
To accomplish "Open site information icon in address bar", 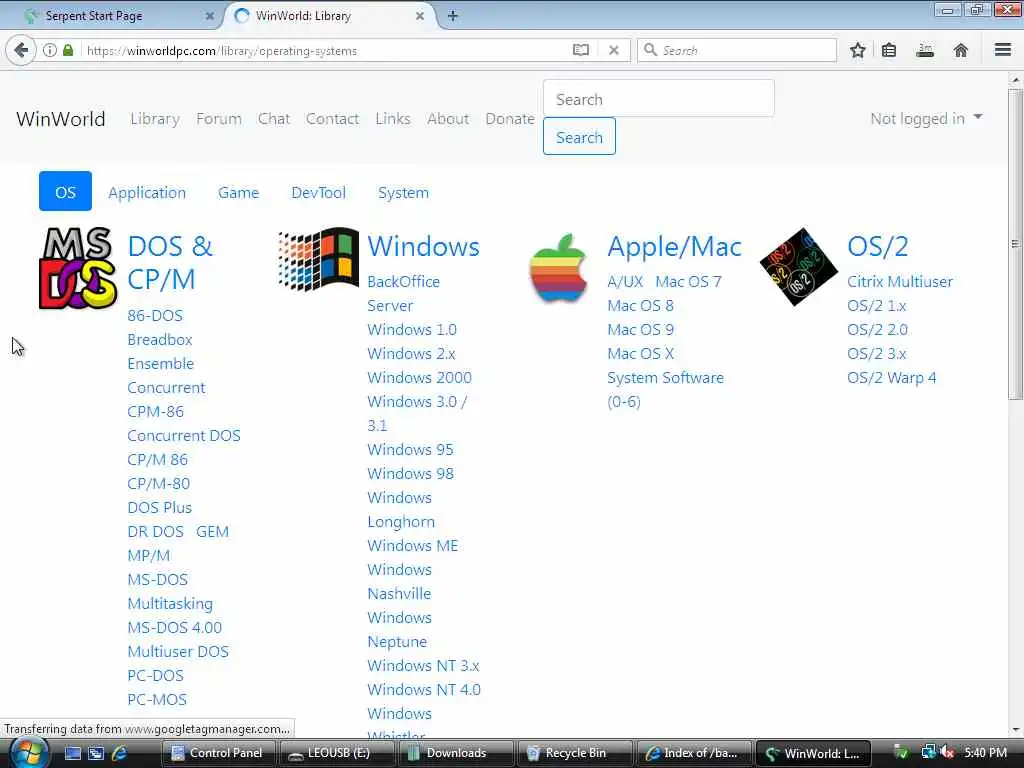I will [50, 50].
